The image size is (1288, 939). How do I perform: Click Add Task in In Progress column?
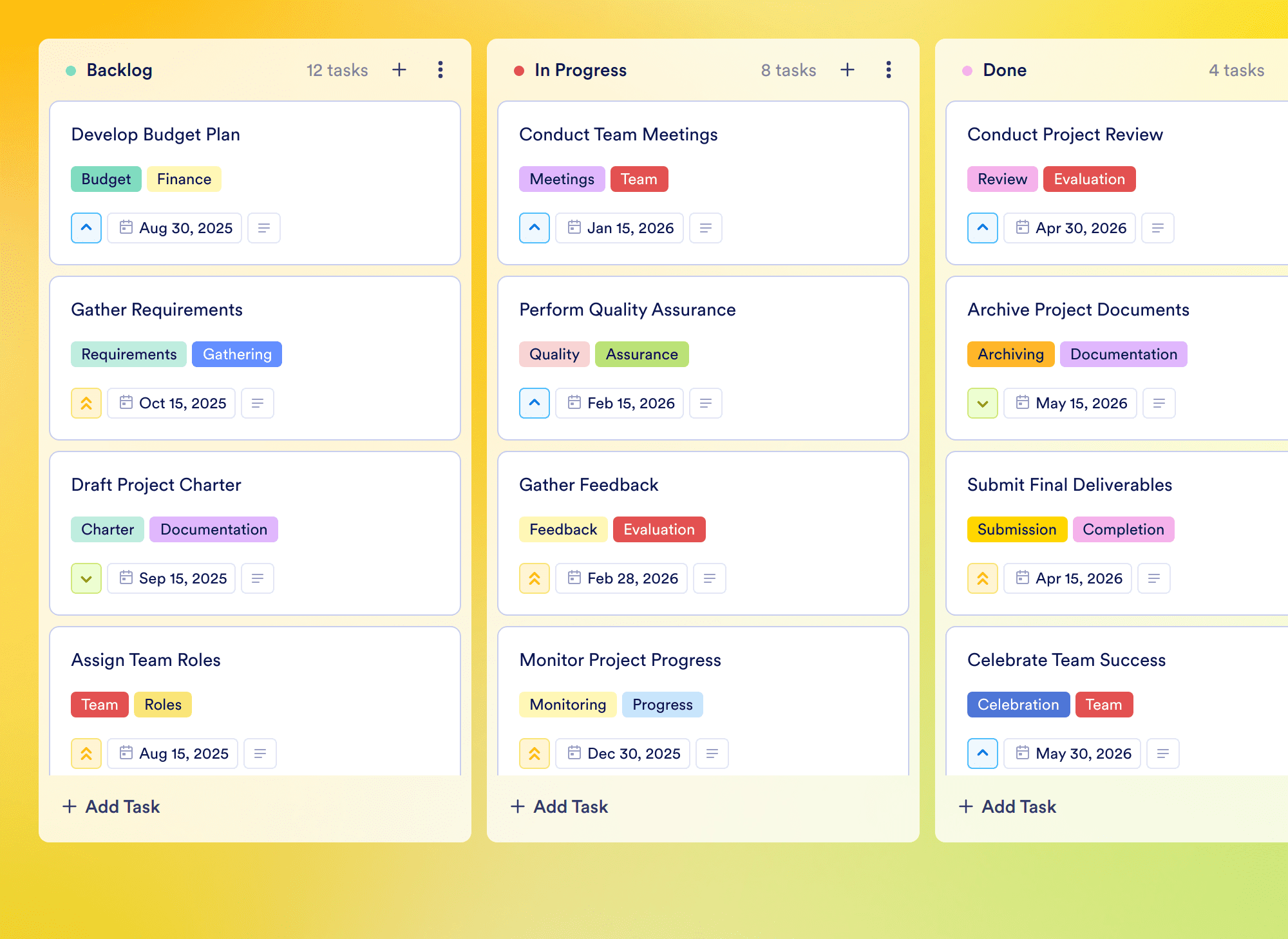click(x=559, y=806)
